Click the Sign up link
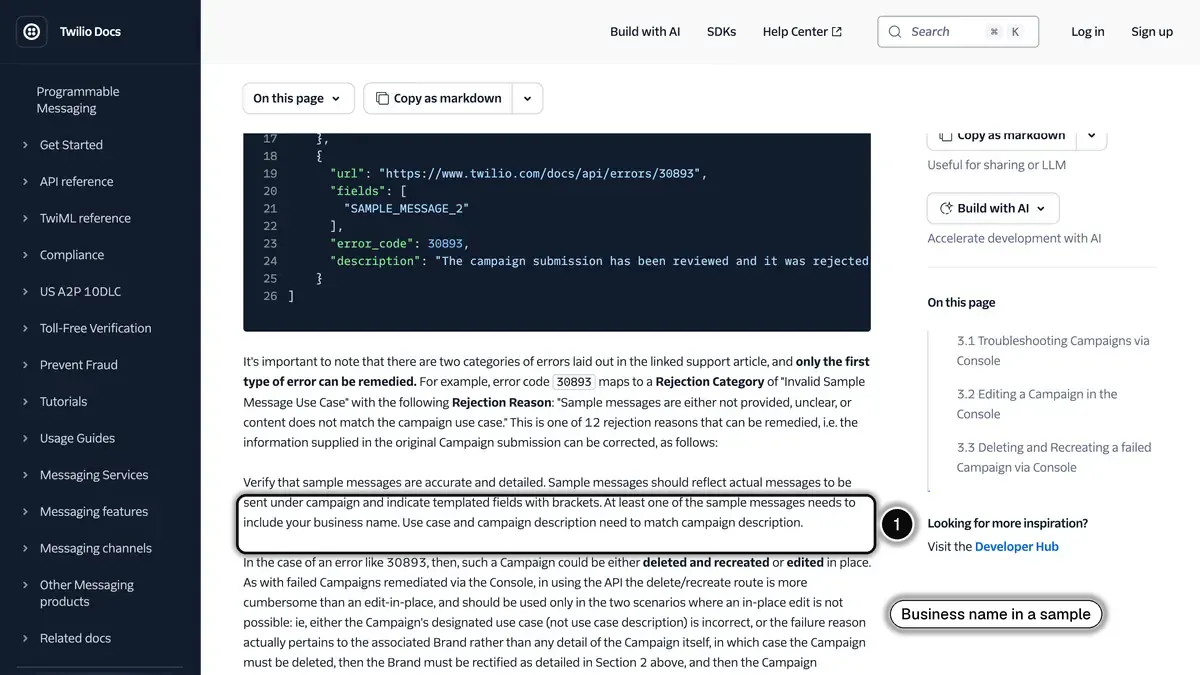The width and height of the screenshot is (1200, 675). (x=1152, y=32)
